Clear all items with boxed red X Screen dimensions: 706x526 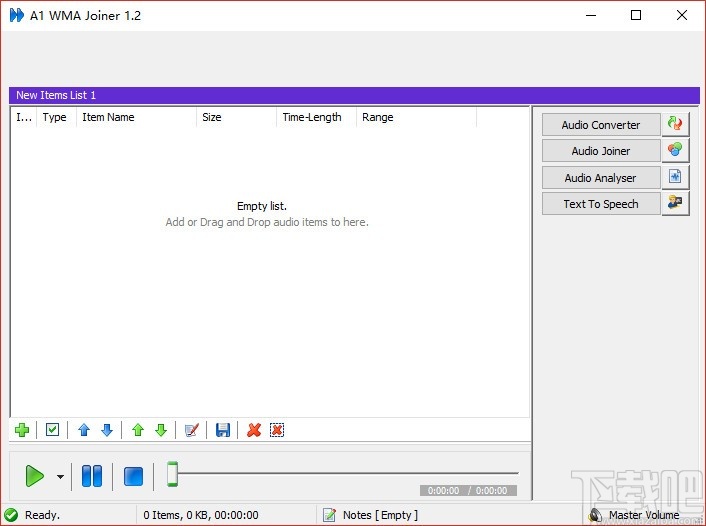pos(277,430)
